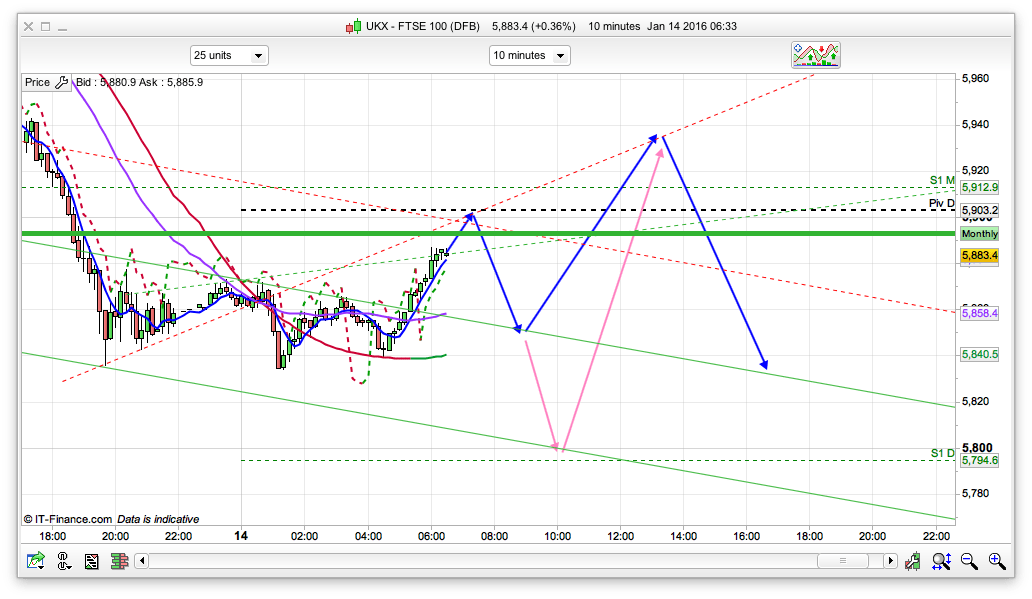
Task: Click the chart link chain icon
Action: coord(62,562)
